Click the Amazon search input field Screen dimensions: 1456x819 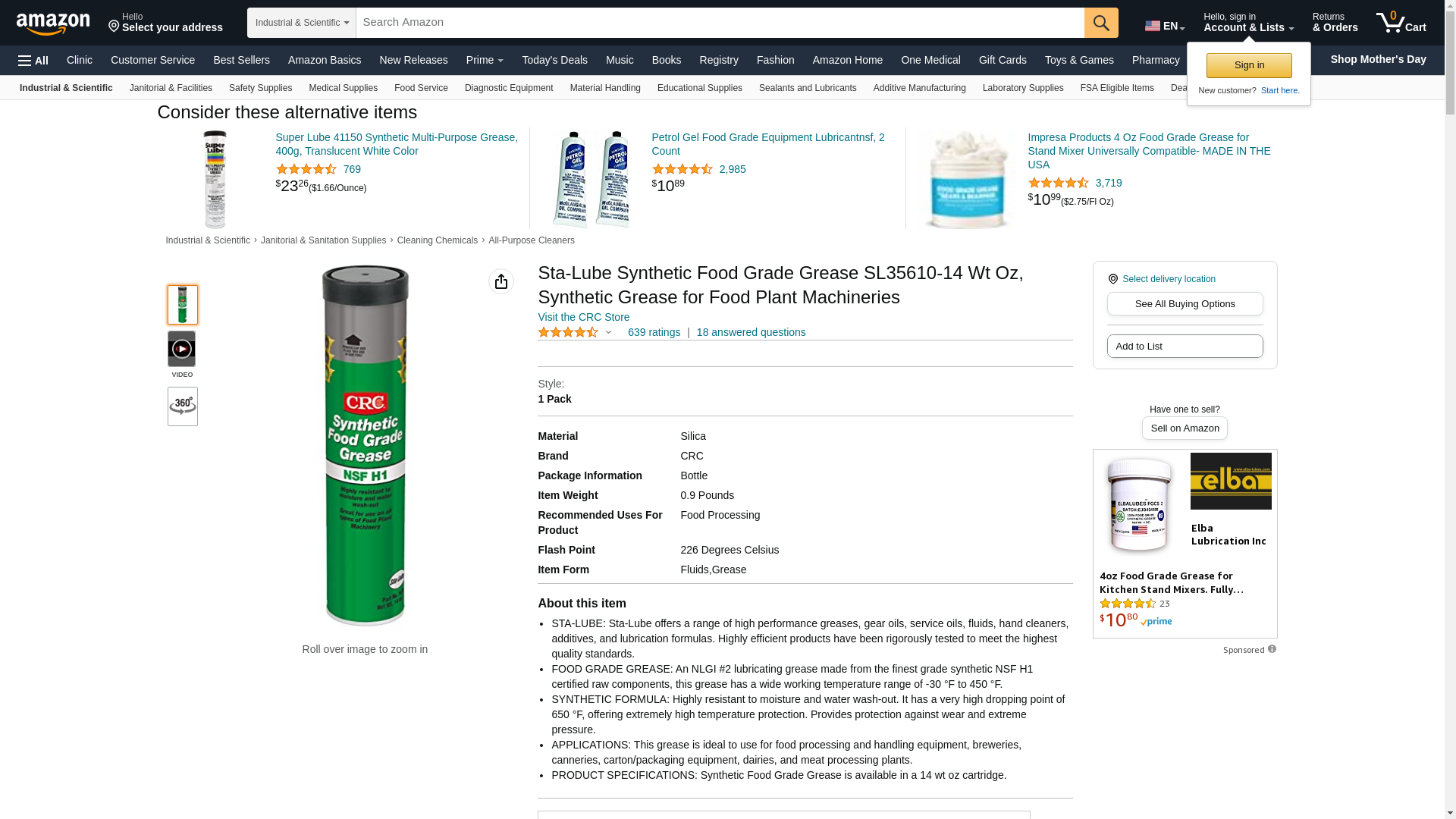point(719,23)
